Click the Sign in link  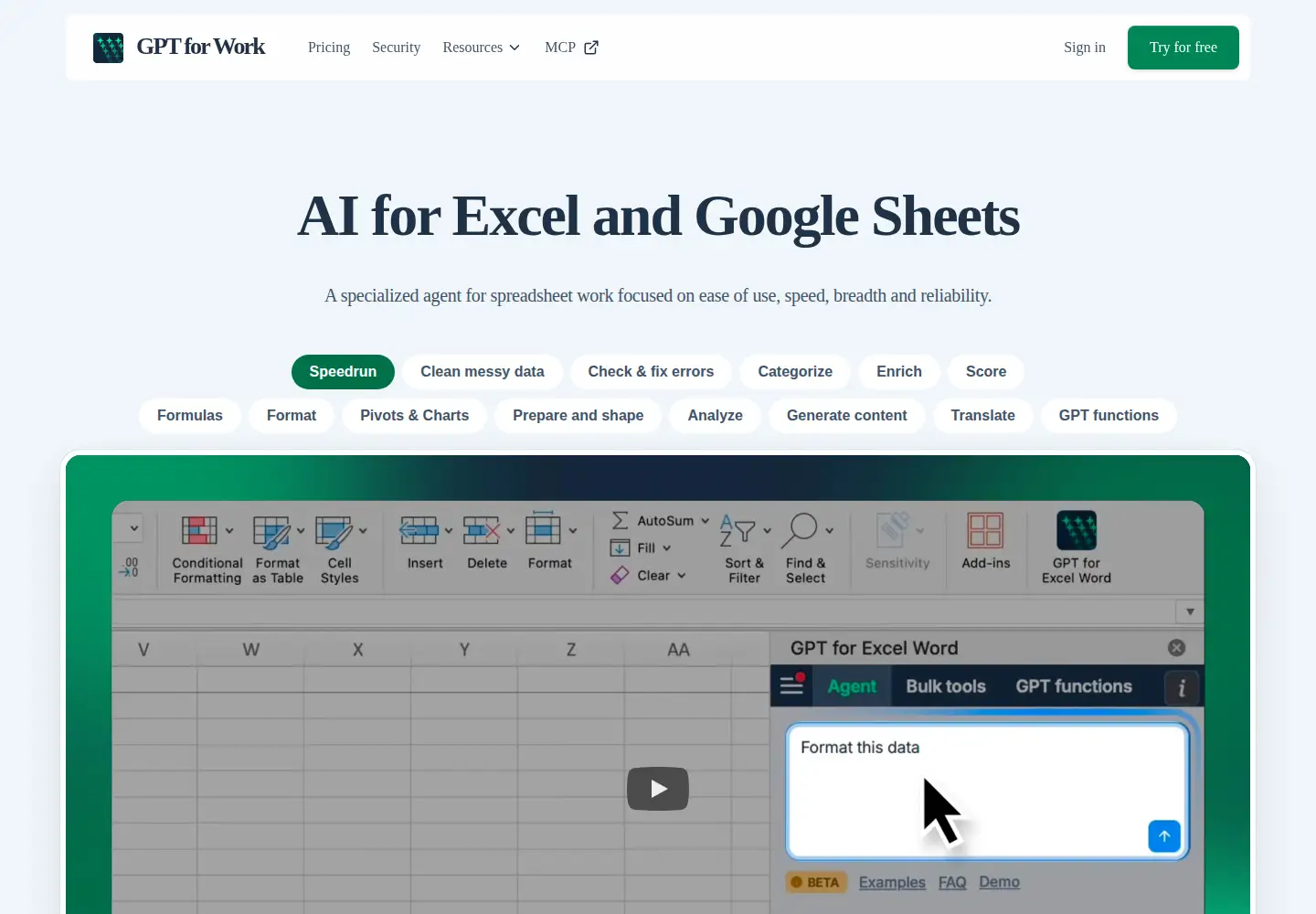(1085, 48)
